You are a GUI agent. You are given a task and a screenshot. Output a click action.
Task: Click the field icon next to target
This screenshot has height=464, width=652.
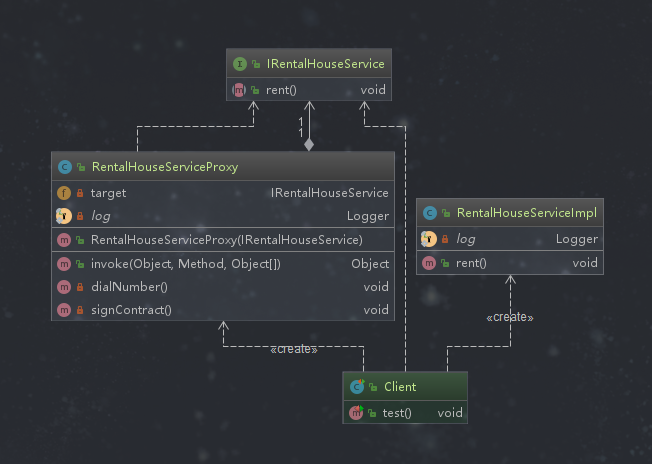pyautogui.click(x=64, y=192)
